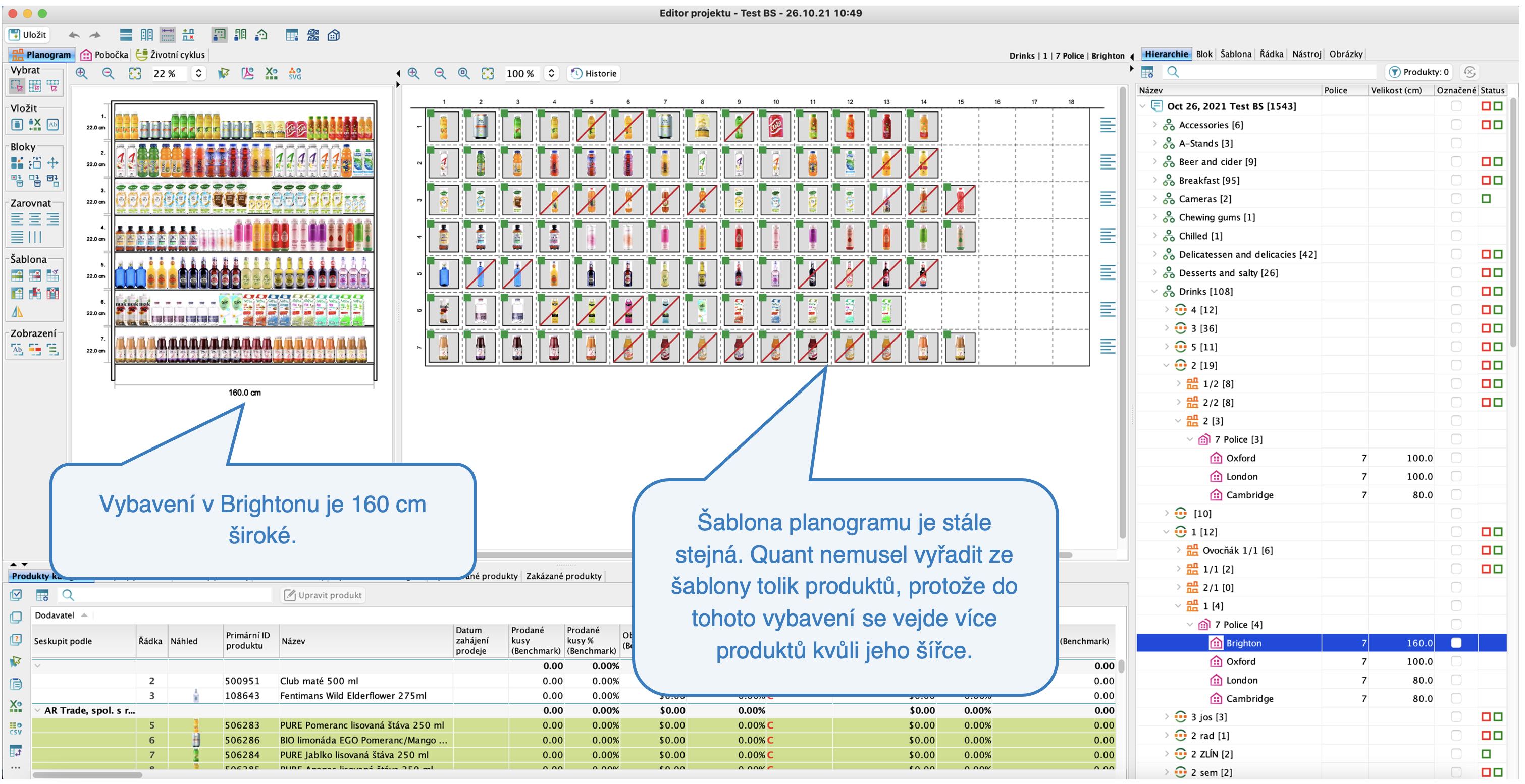The width and height of the screenshot is (1525, 784).
Task: Switch to Planogram tab
Action: [41, 54]
